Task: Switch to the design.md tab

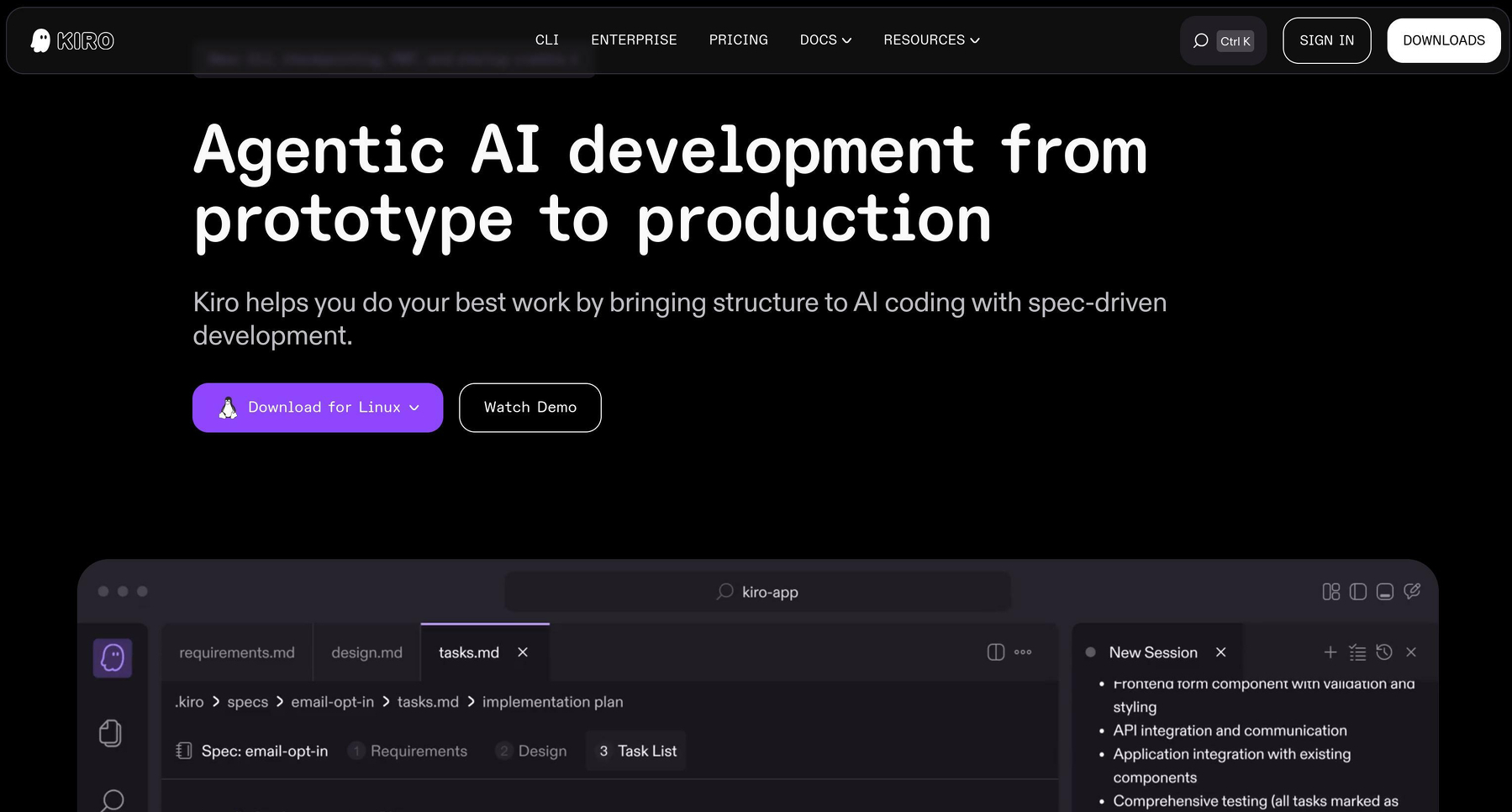Action: click(366, 652)
